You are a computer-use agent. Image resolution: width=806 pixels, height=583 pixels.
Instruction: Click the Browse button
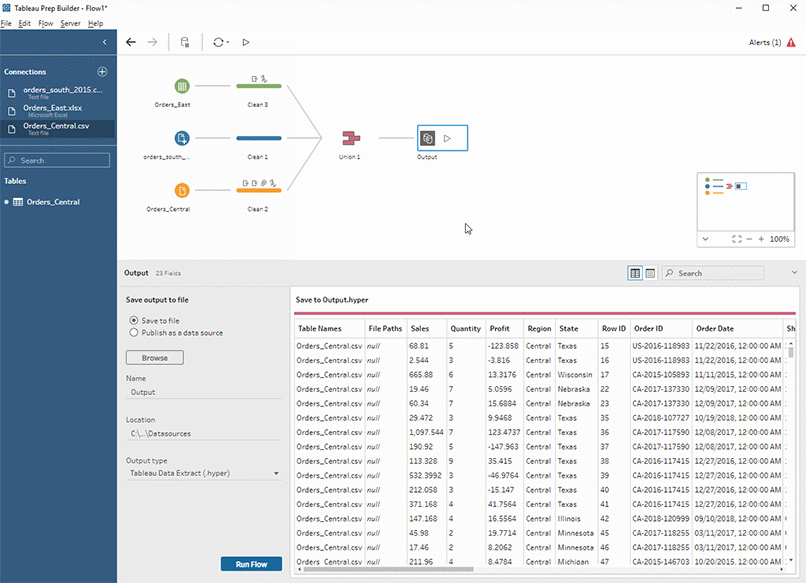click(x=154, y=357)
